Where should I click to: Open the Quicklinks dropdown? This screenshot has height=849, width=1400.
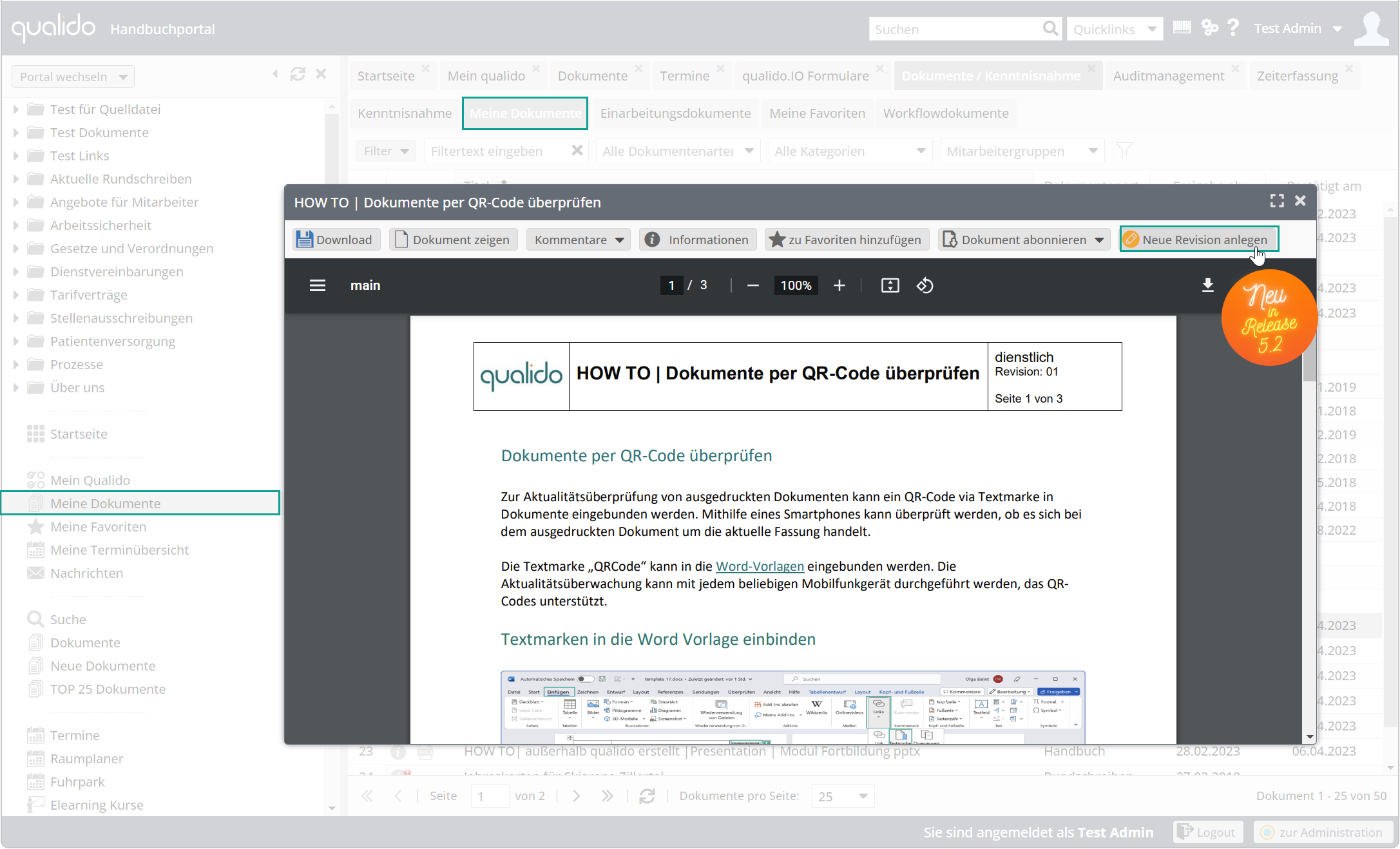[x=1115, y=29]
